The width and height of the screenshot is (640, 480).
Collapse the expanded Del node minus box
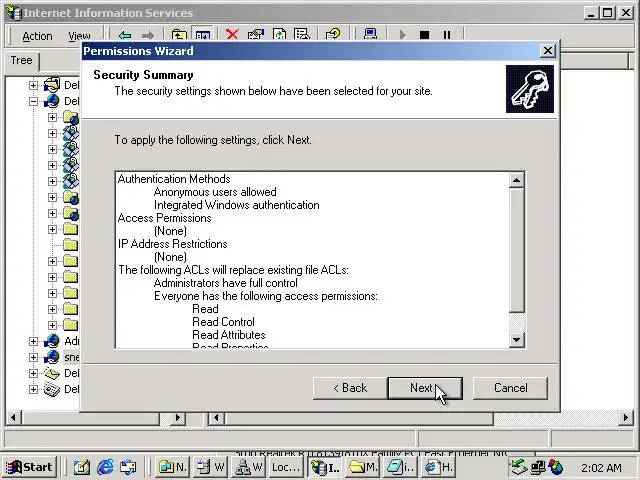(33, 101)
